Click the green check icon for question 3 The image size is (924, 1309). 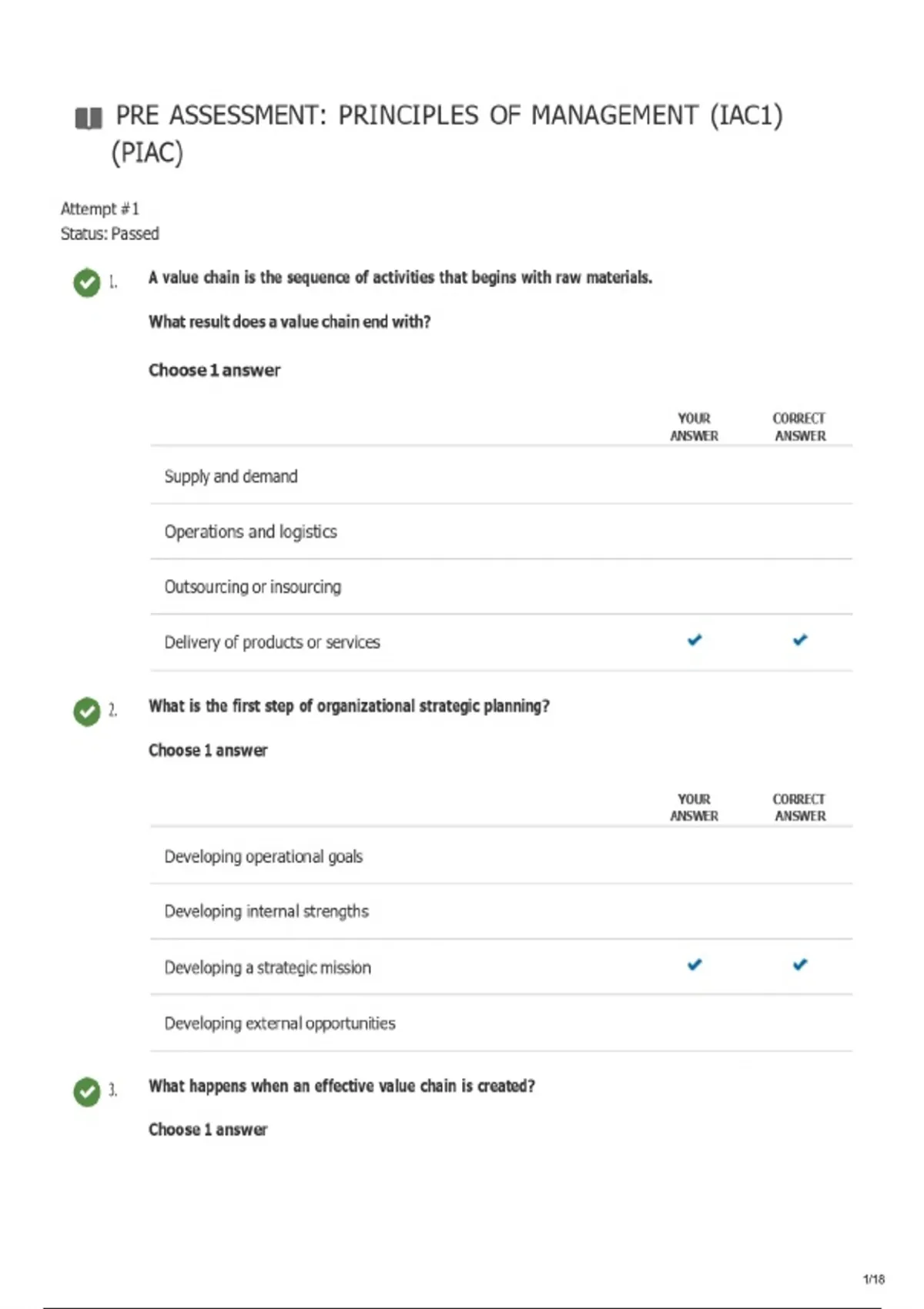pos(87,1091)
